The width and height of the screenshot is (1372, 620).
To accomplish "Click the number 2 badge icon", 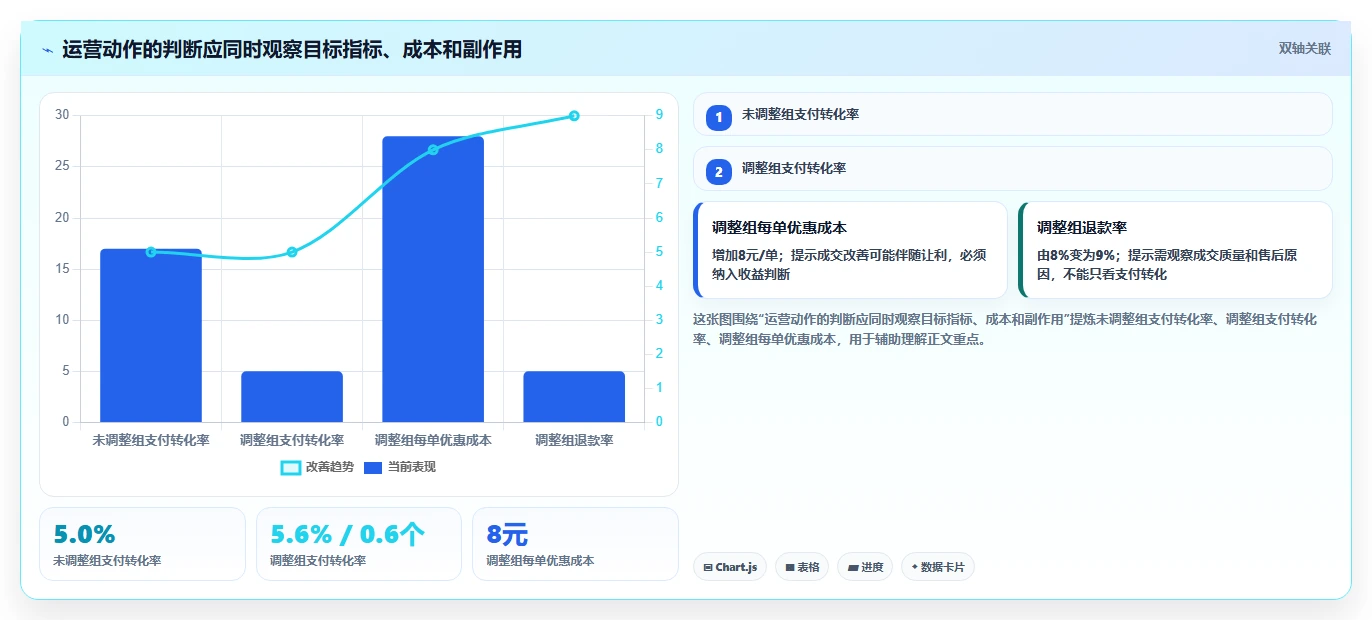I will [x=718, y=172].
